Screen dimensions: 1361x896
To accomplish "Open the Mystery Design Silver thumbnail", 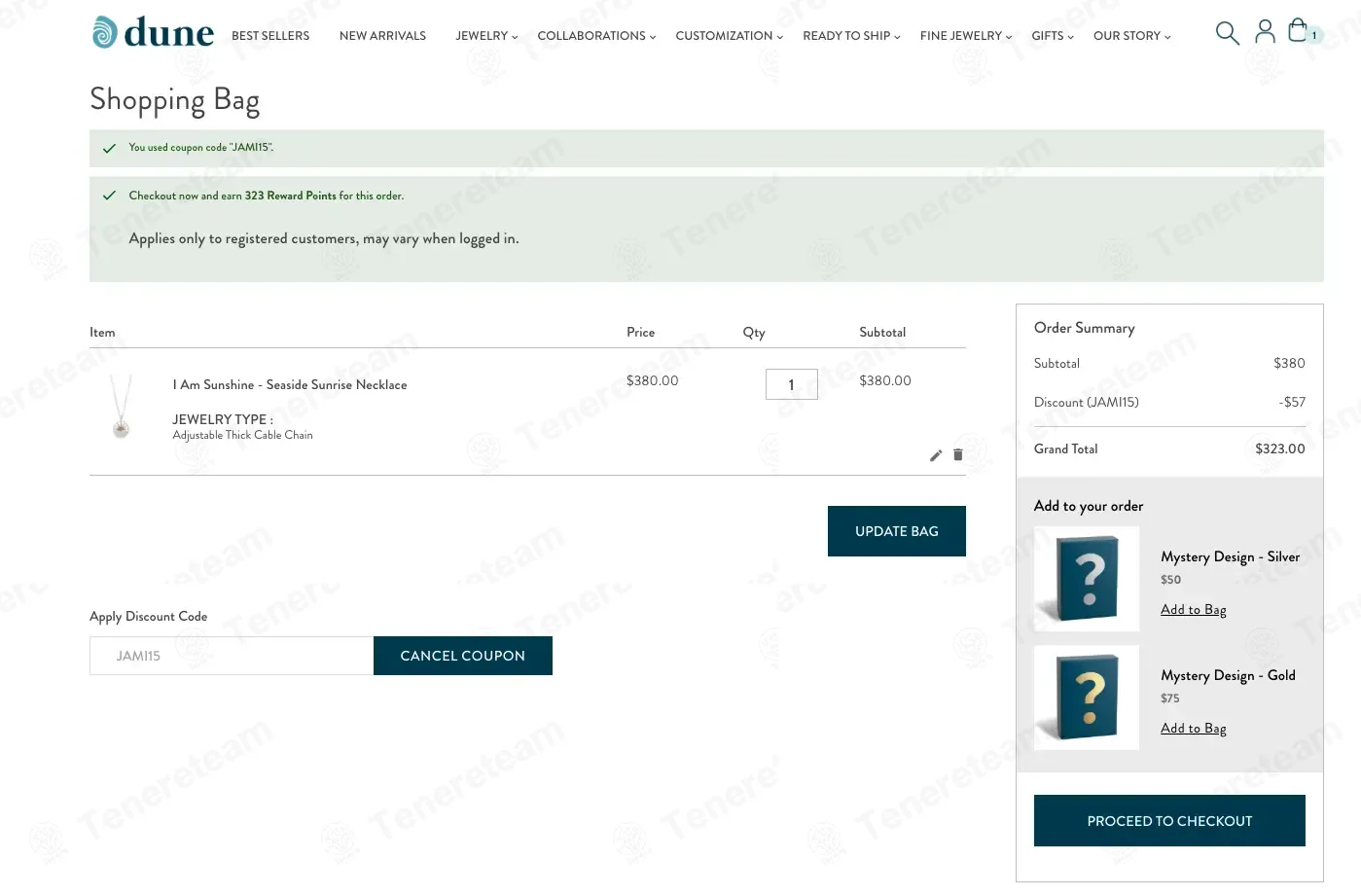I will (x=1087, y=579).
